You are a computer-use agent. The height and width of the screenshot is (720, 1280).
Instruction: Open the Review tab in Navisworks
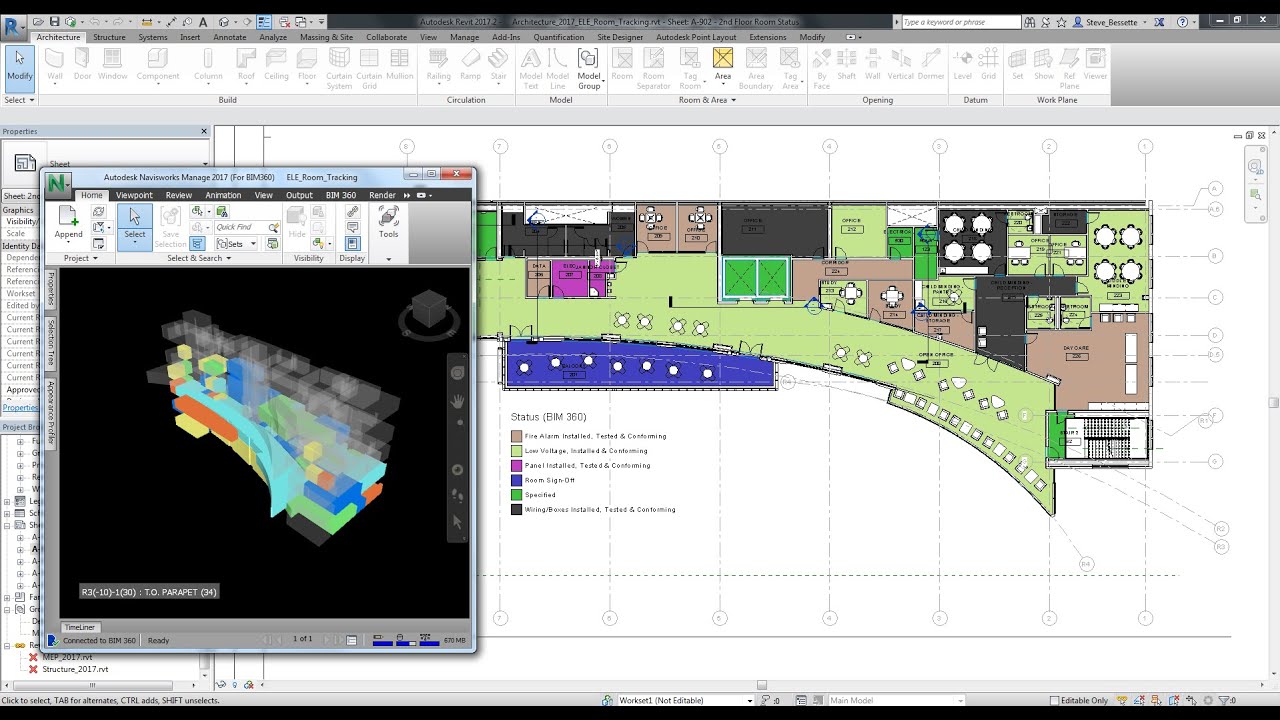[179, 195]
